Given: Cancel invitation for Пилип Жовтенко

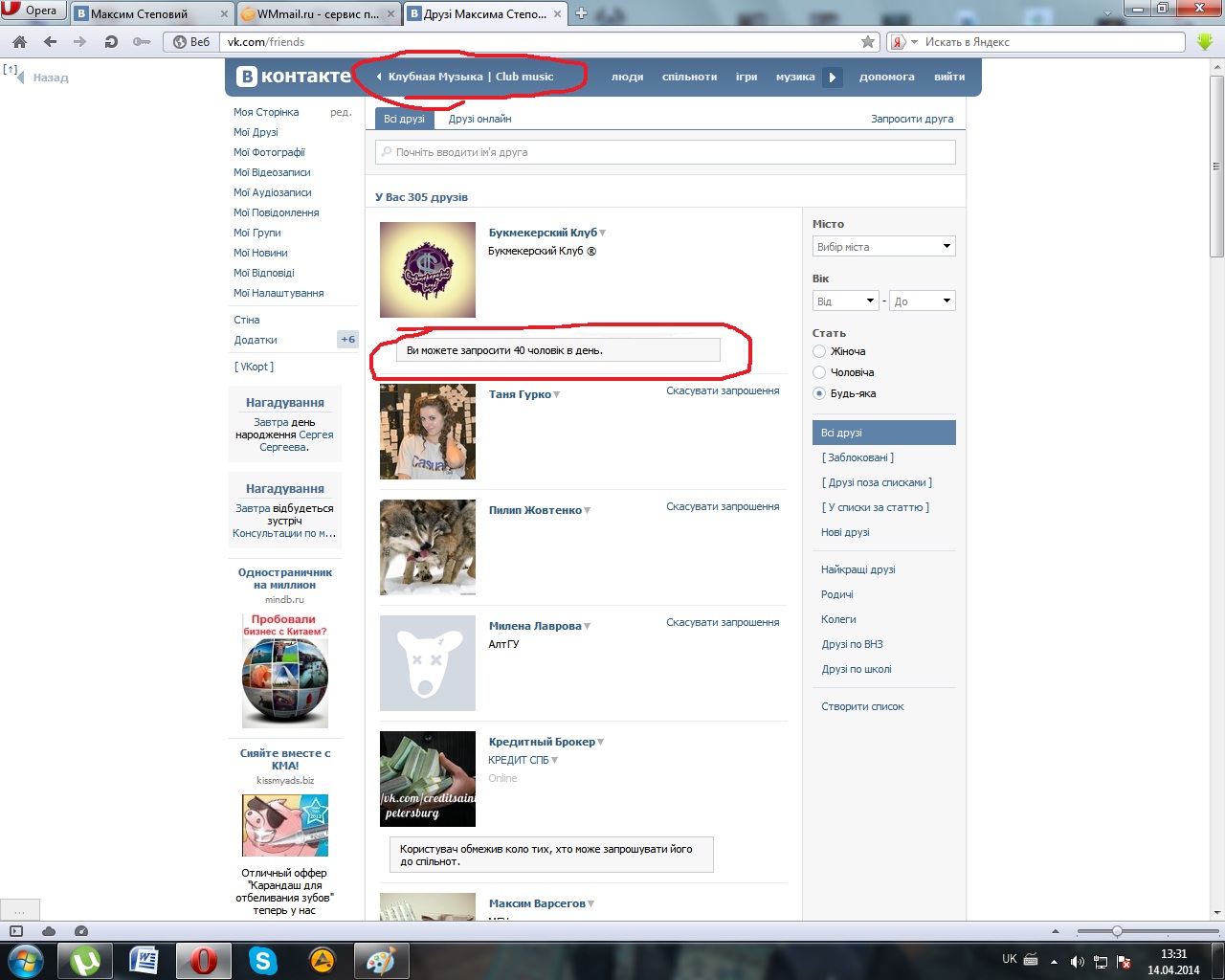Looking at the screenshot, I should [723, 506].
